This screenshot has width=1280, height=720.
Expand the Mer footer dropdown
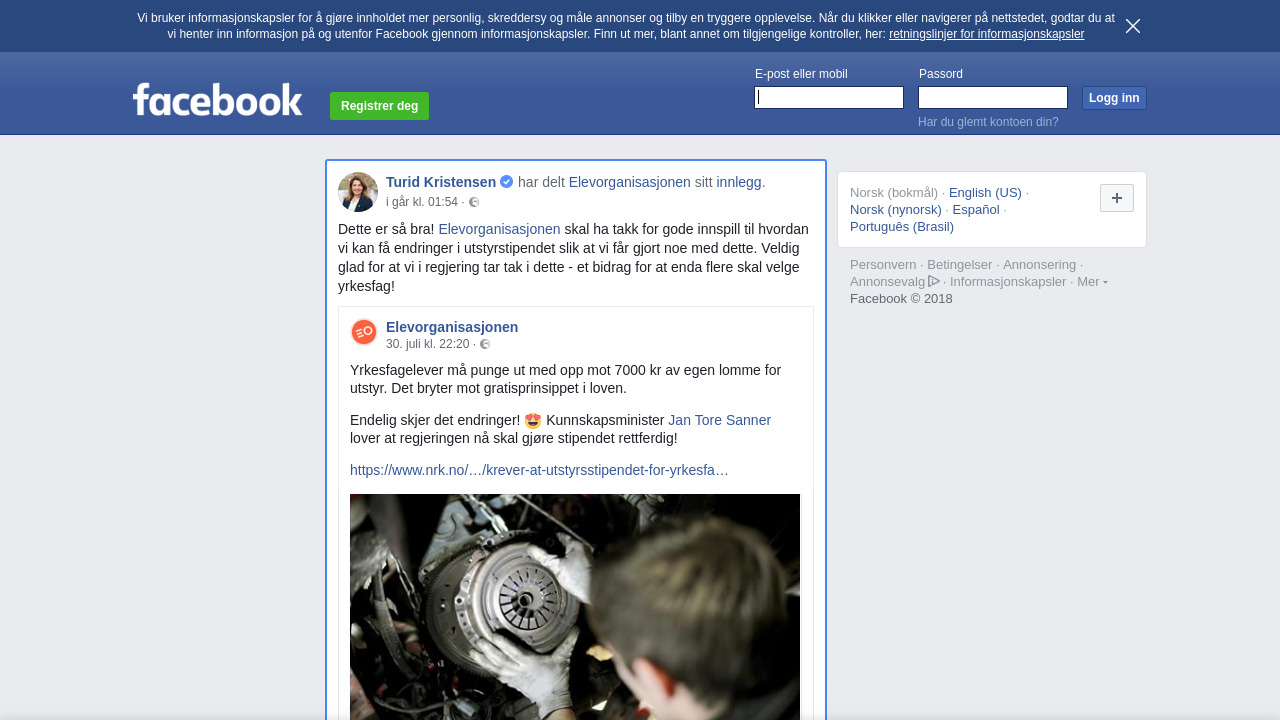pyautogui.click(x=1091, y=282)
